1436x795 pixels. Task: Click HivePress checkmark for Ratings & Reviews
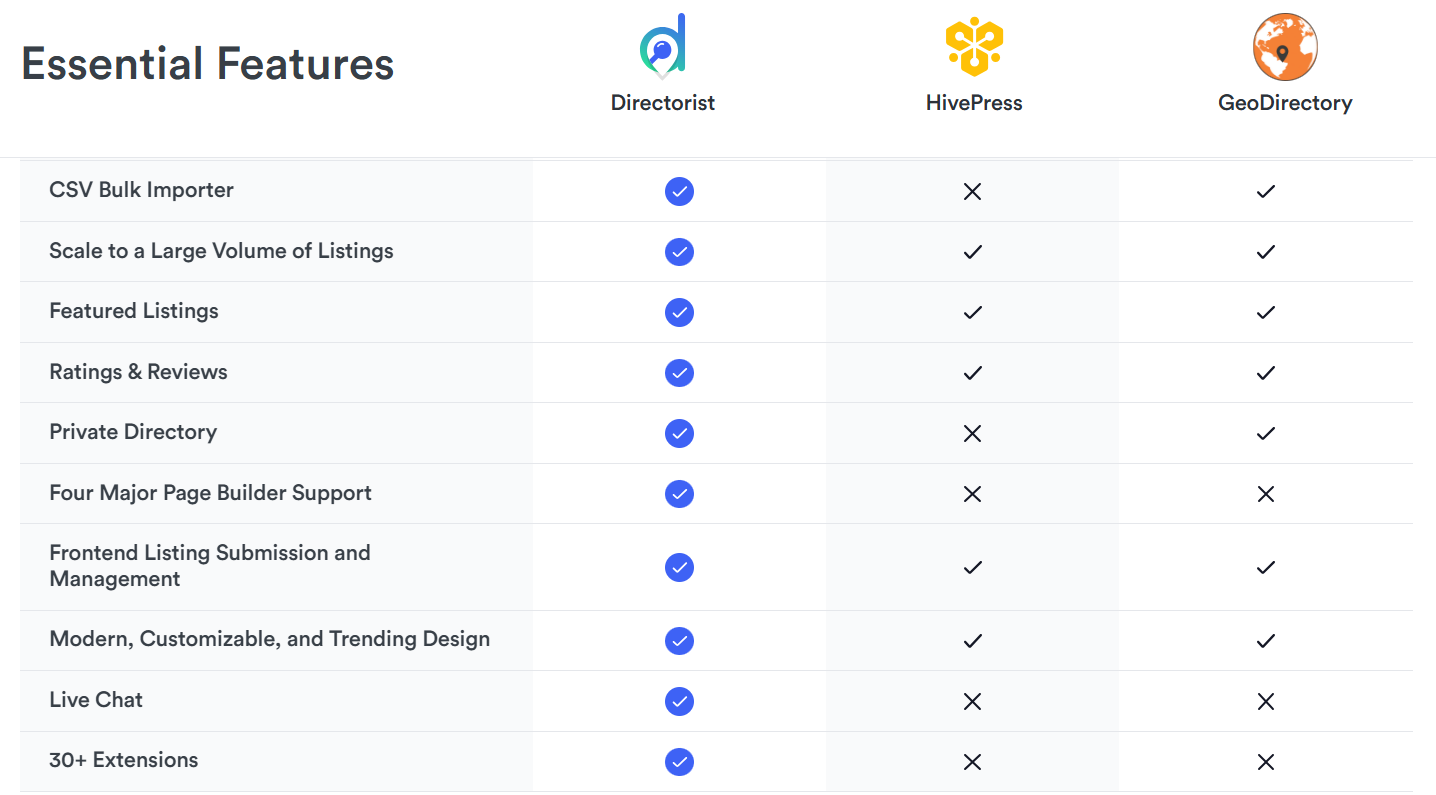coord(972,373)
